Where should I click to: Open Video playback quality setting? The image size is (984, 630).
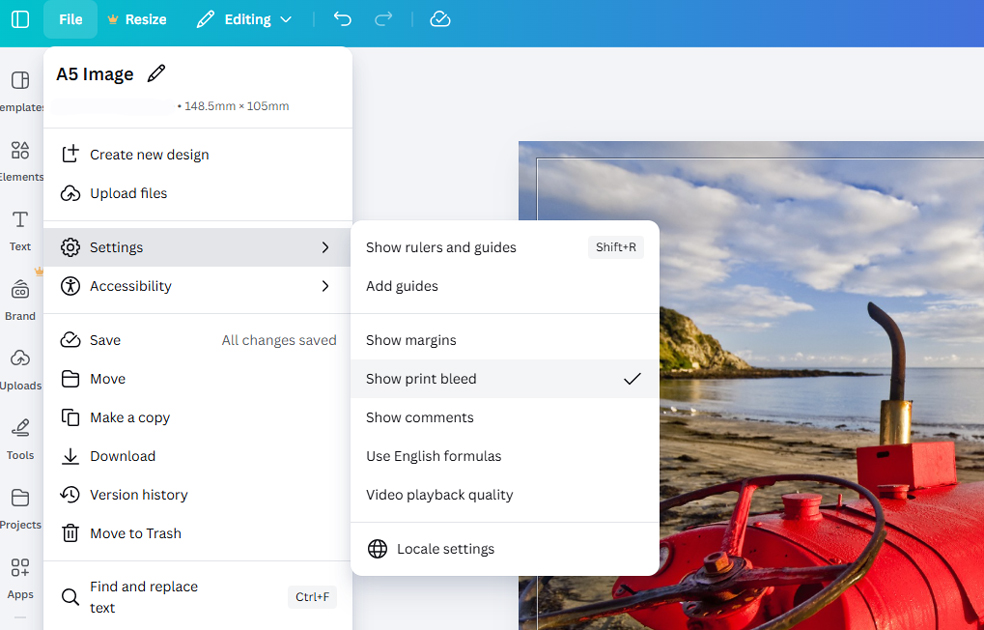click(x=505, y=495)
